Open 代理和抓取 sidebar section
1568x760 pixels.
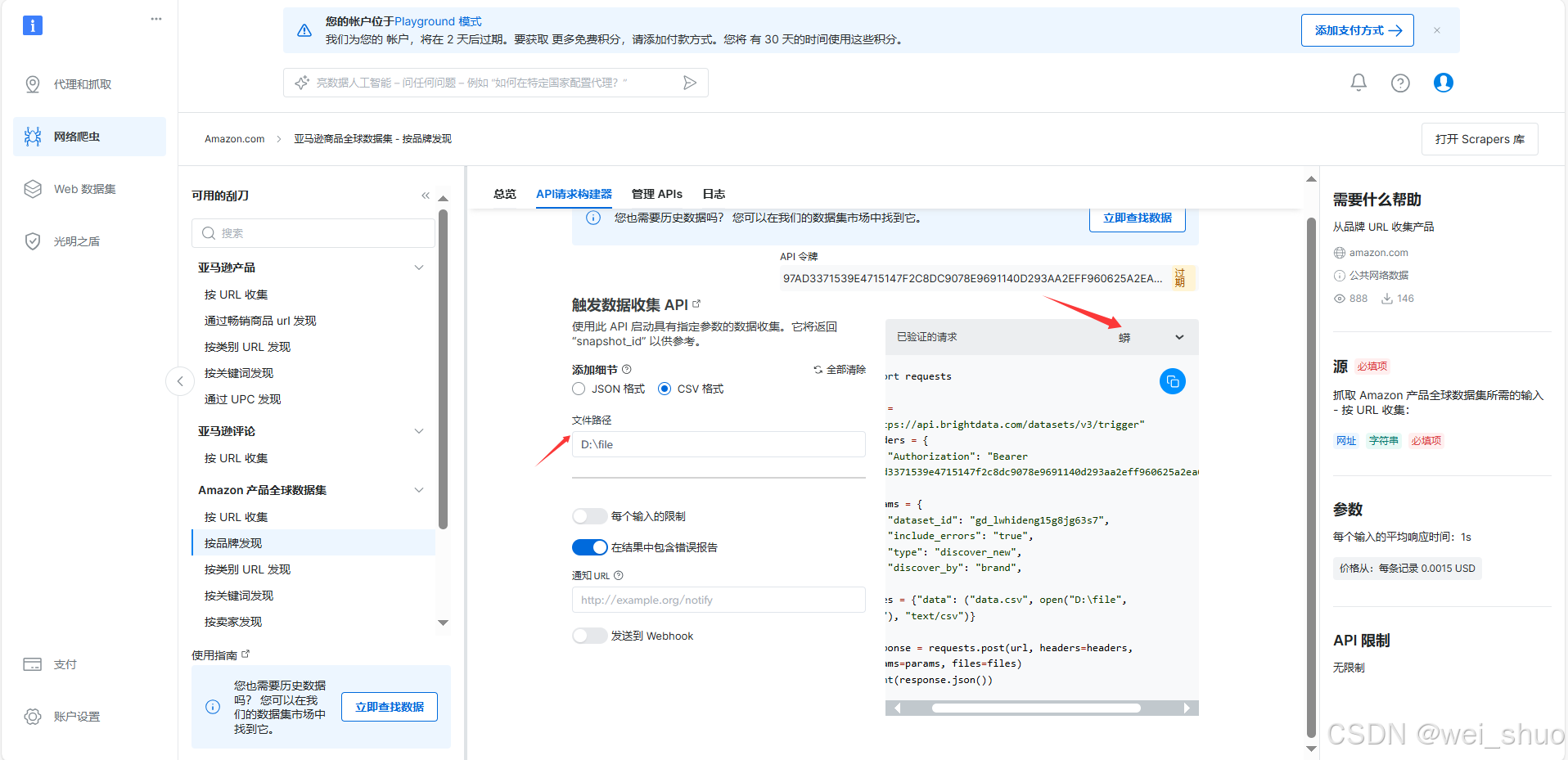pos(90,84)
